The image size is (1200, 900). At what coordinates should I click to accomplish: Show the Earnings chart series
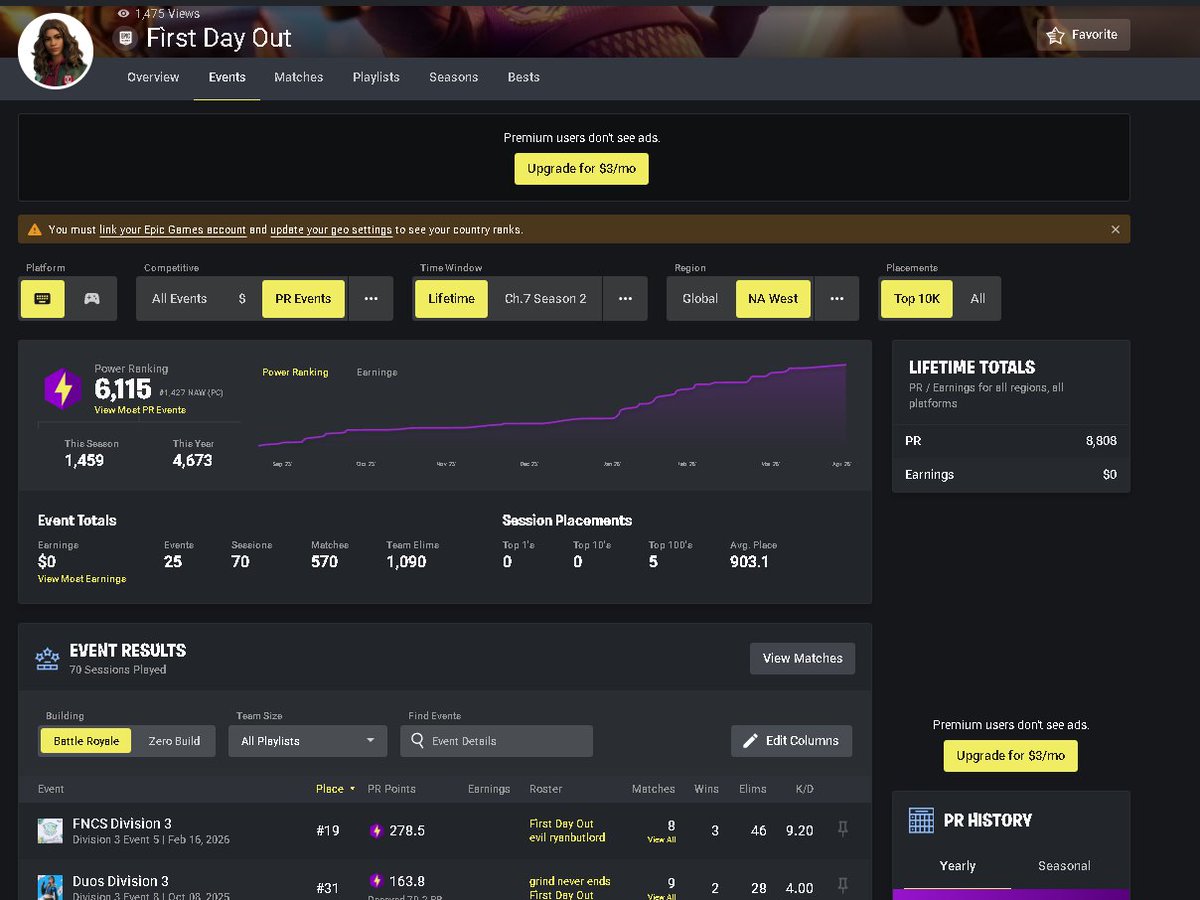(377, 372)
